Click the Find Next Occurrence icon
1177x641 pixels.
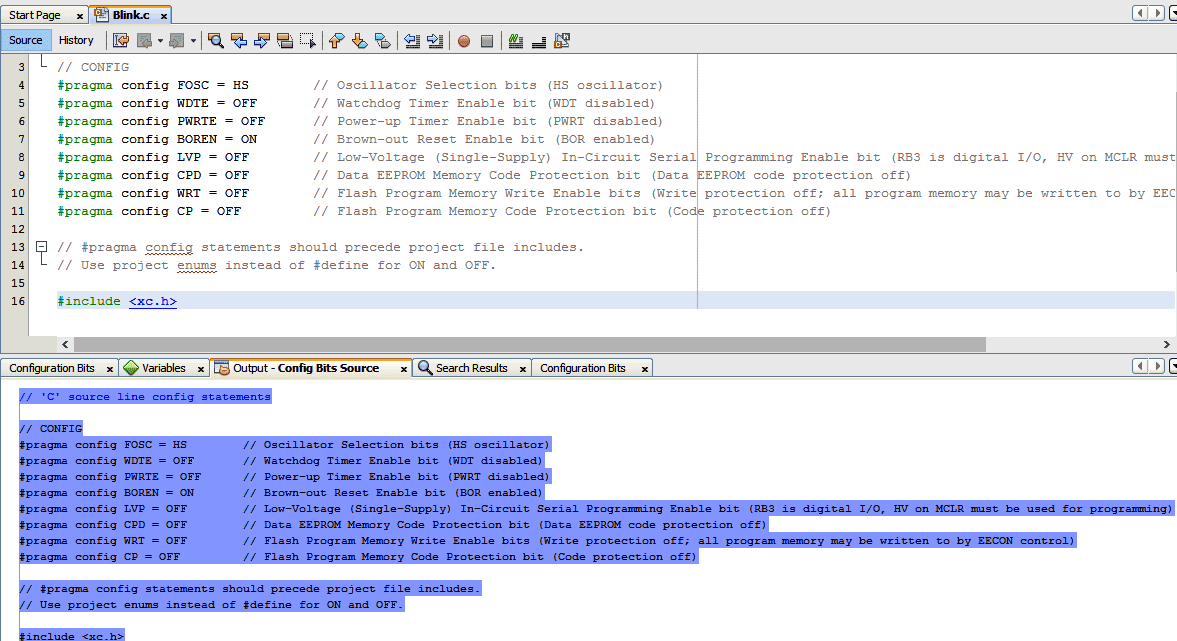coord(261,40)
